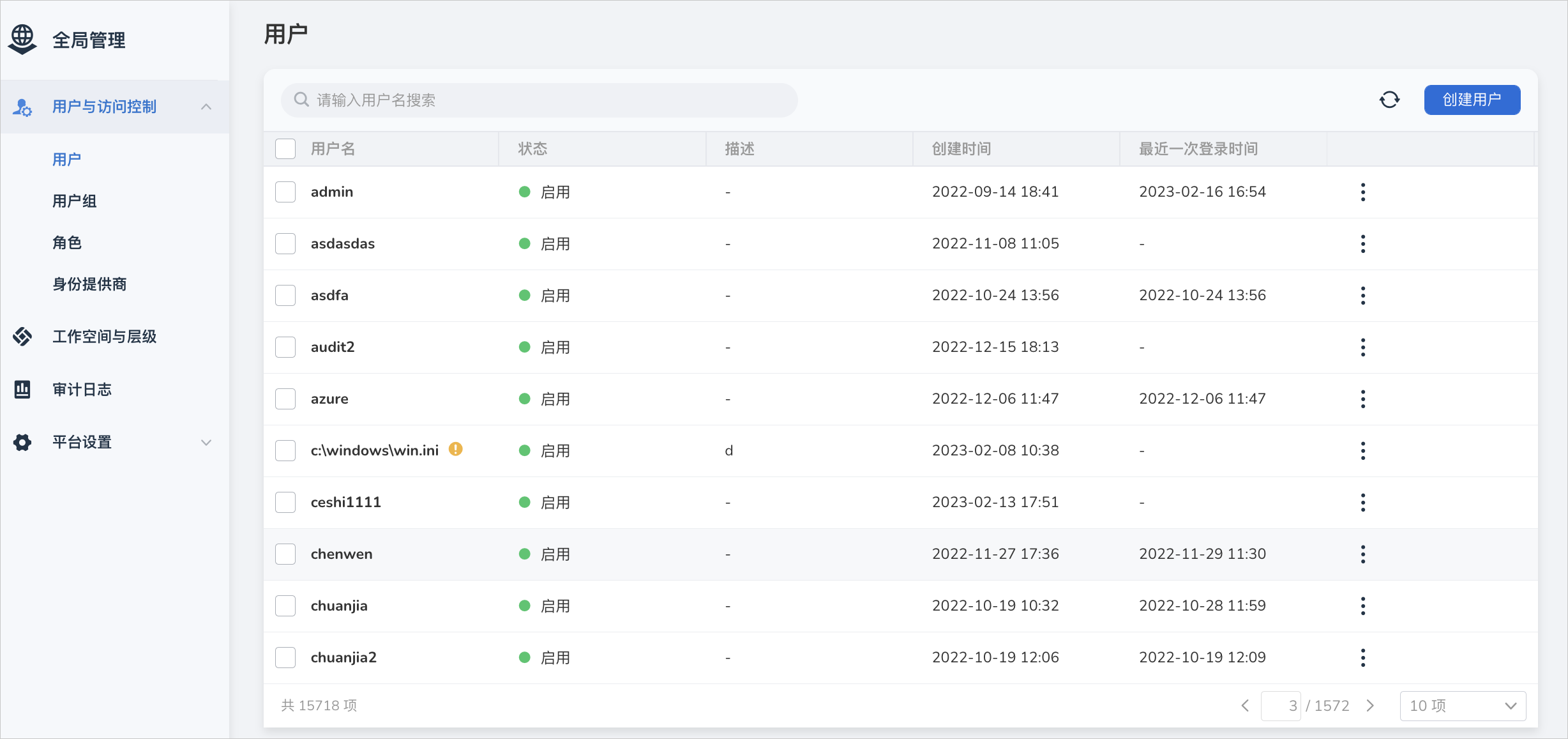Open the more-actions menu for chuanjia2
Image resolution: width=1568 pixels, height=739 pixels.
coord(1363,658)
